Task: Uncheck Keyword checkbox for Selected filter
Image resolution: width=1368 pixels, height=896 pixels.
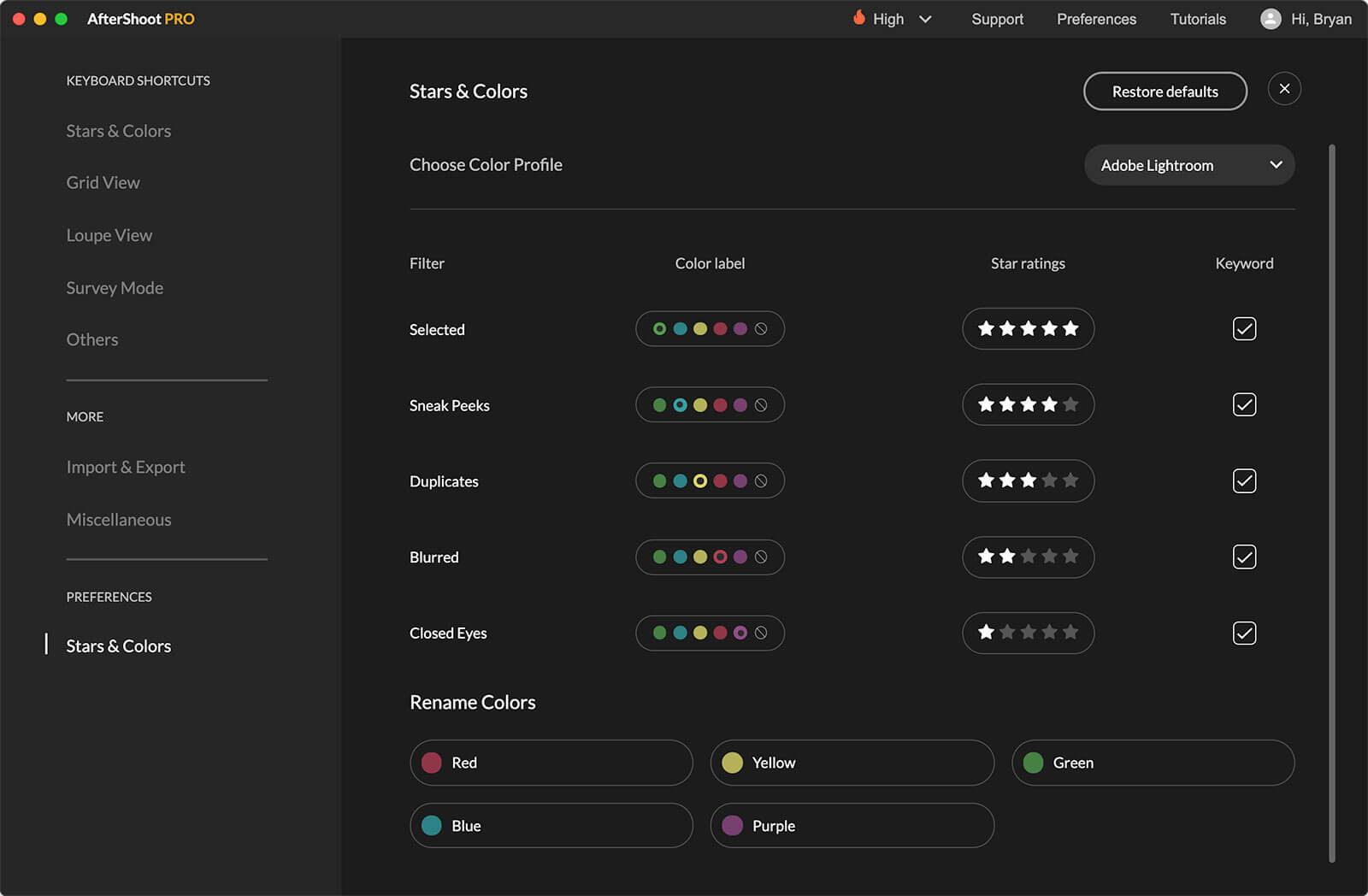Action: click(1244, 329)
